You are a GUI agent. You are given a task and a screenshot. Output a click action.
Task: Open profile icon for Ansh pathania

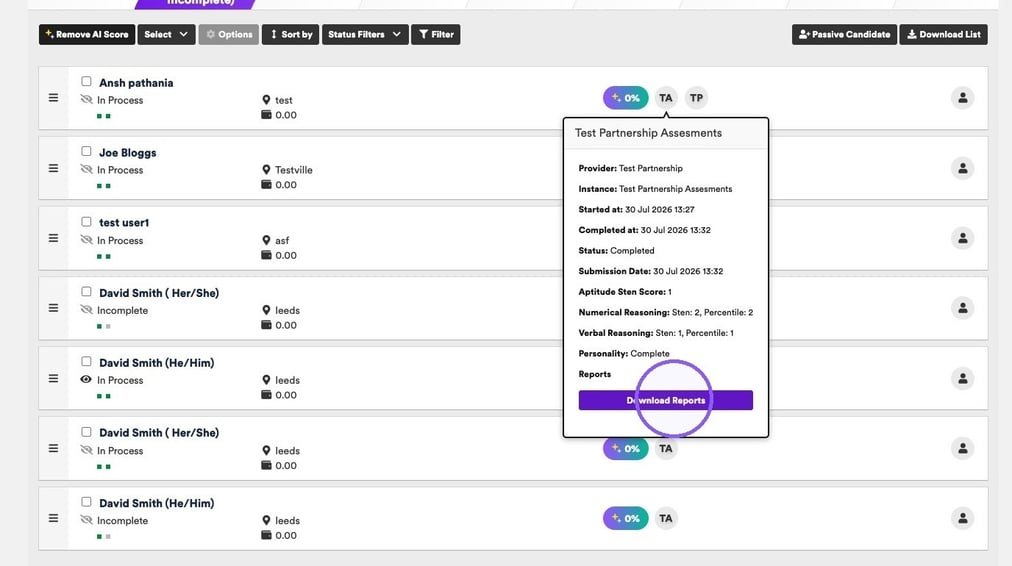(x=962, y=98)
